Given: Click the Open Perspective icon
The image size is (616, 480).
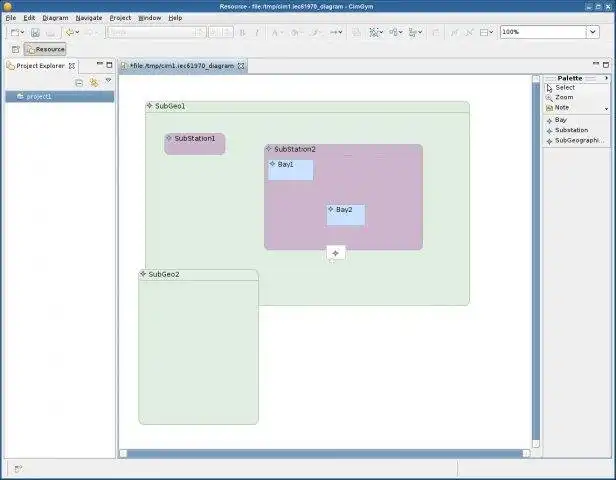Looking at the screenshot, I should click(x=15, y=49).
